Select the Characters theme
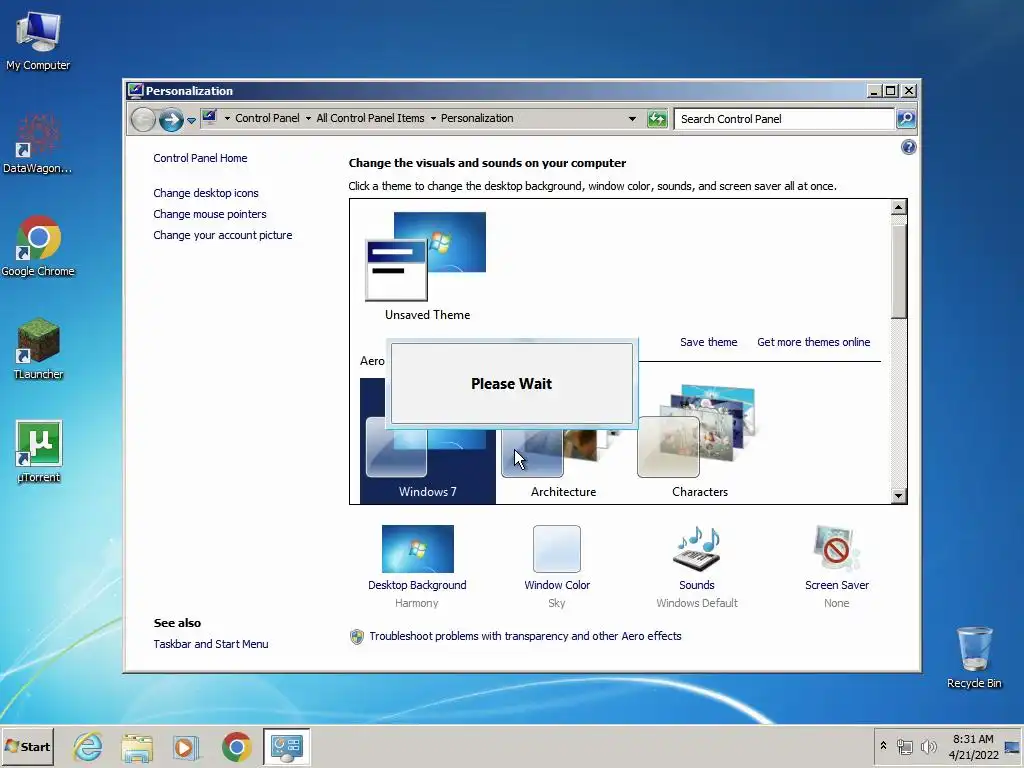 click(x=699, y=443)
